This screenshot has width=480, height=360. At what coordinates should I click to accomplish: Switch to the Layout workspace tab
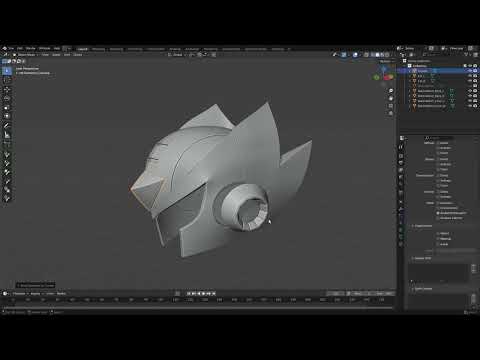[82, 49]
